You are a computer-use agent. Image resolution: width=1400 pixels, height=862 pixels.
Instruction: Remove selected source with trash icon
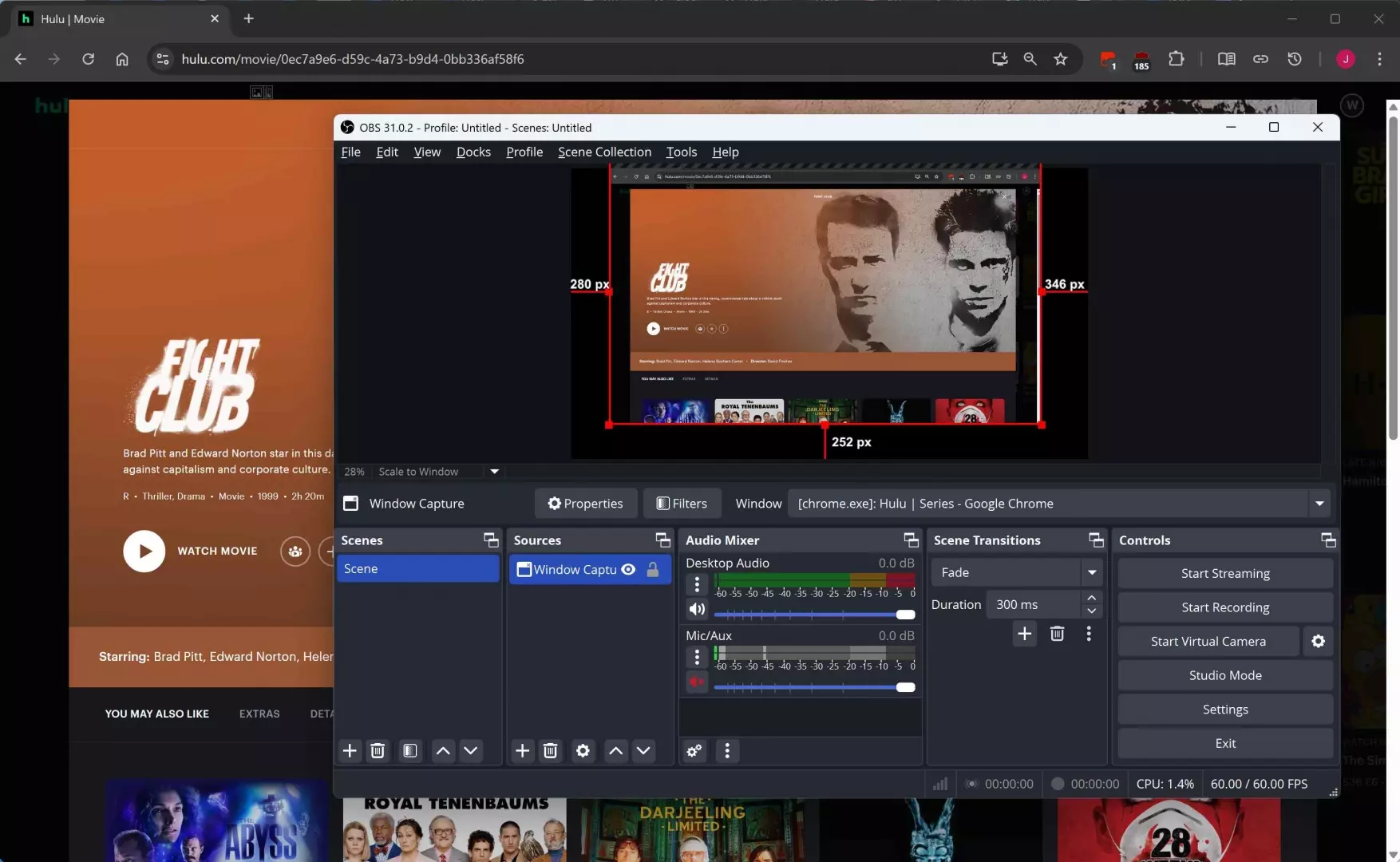tap(550, 750)
